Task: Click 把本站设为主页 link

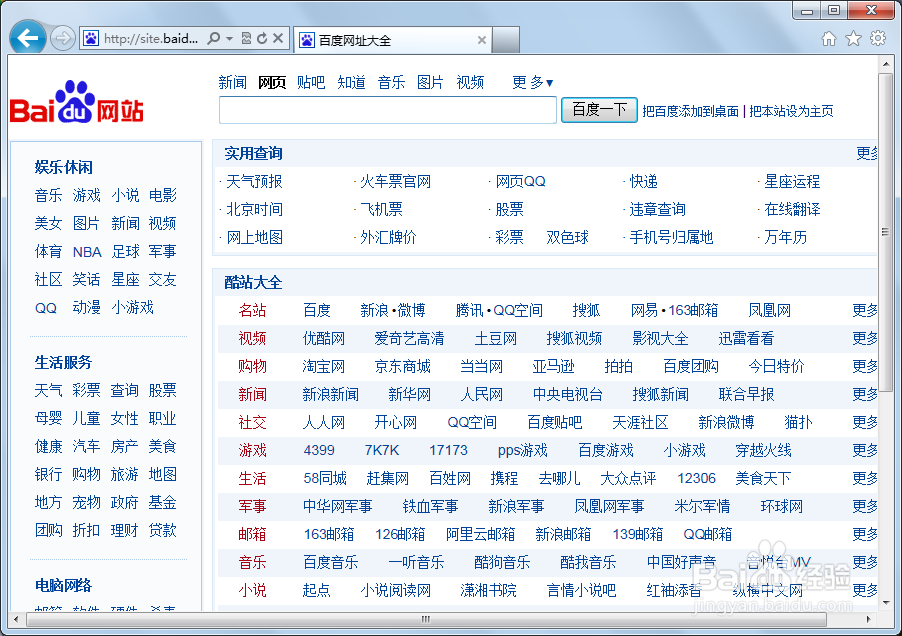Action: pos(791,112)
